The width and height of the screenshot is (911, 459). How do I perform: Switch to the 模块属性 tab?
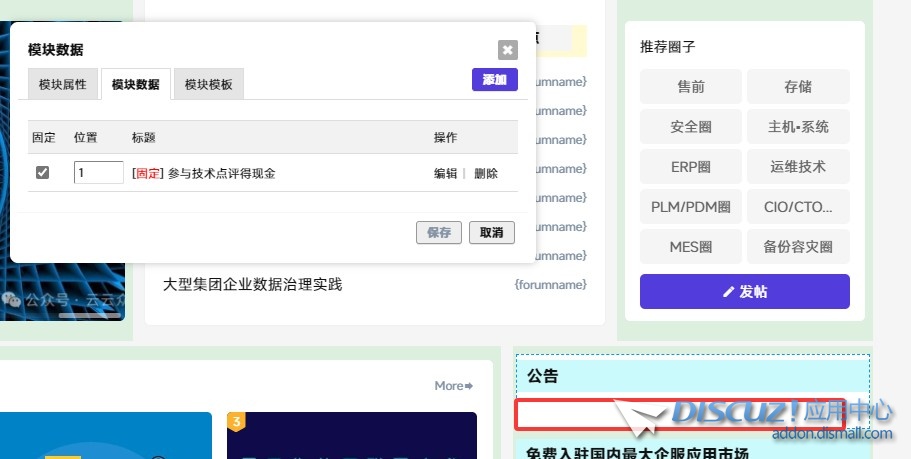point(63,84)
